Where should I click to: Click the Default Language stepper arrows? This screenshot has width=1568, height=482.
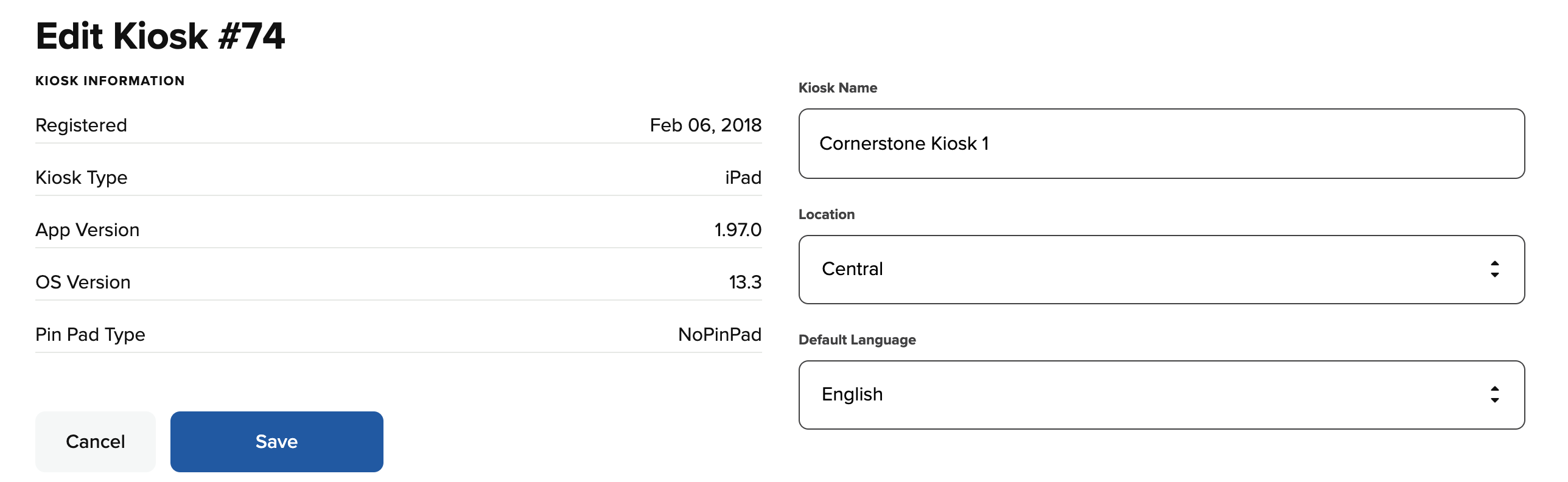pyautogui.click(x=1494, y=394)
